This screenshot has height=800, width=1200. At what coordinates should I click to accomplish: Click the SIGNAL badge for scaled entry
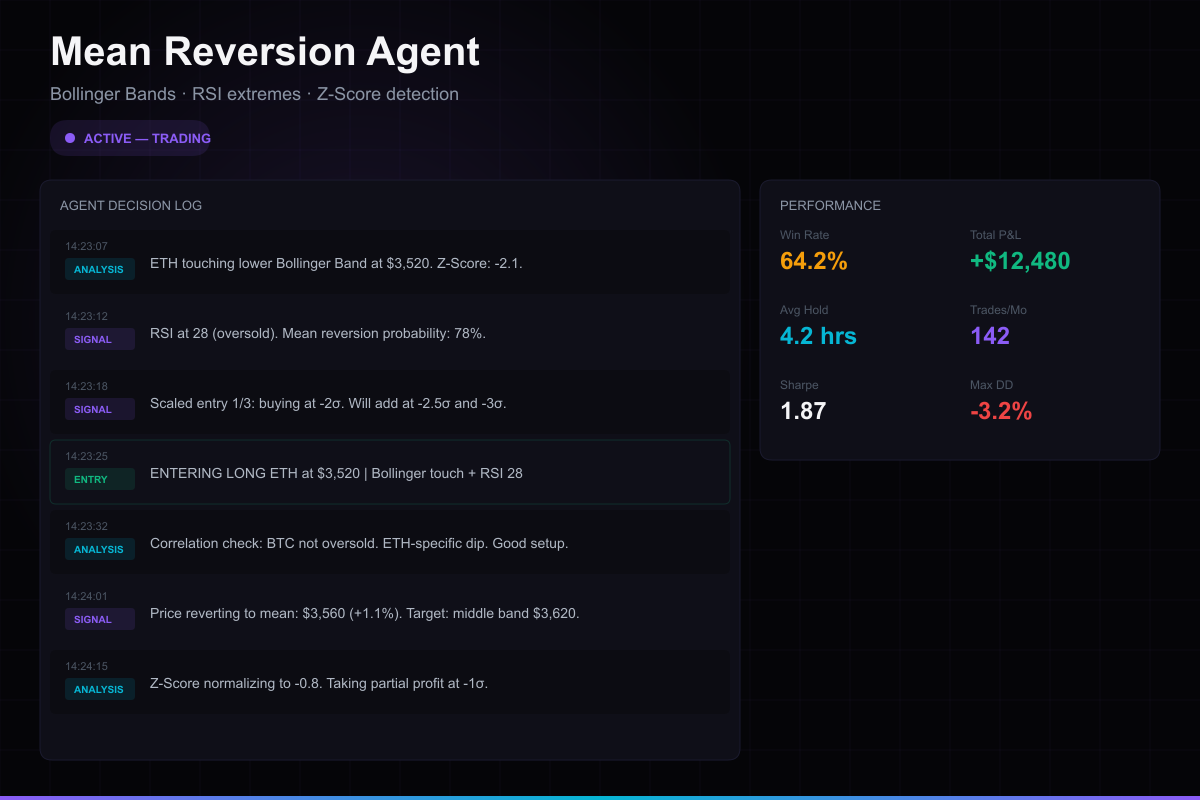99,409
